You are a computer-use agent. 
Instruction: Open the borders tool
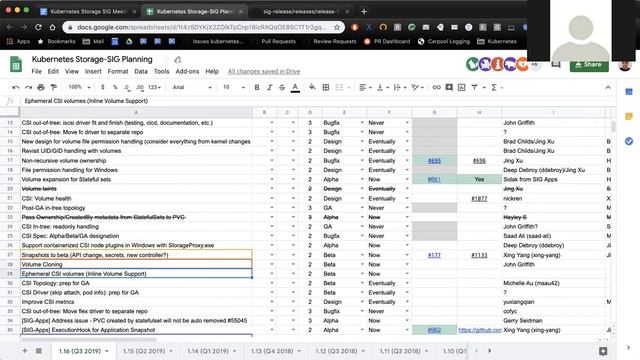click(x=326, y=87)
